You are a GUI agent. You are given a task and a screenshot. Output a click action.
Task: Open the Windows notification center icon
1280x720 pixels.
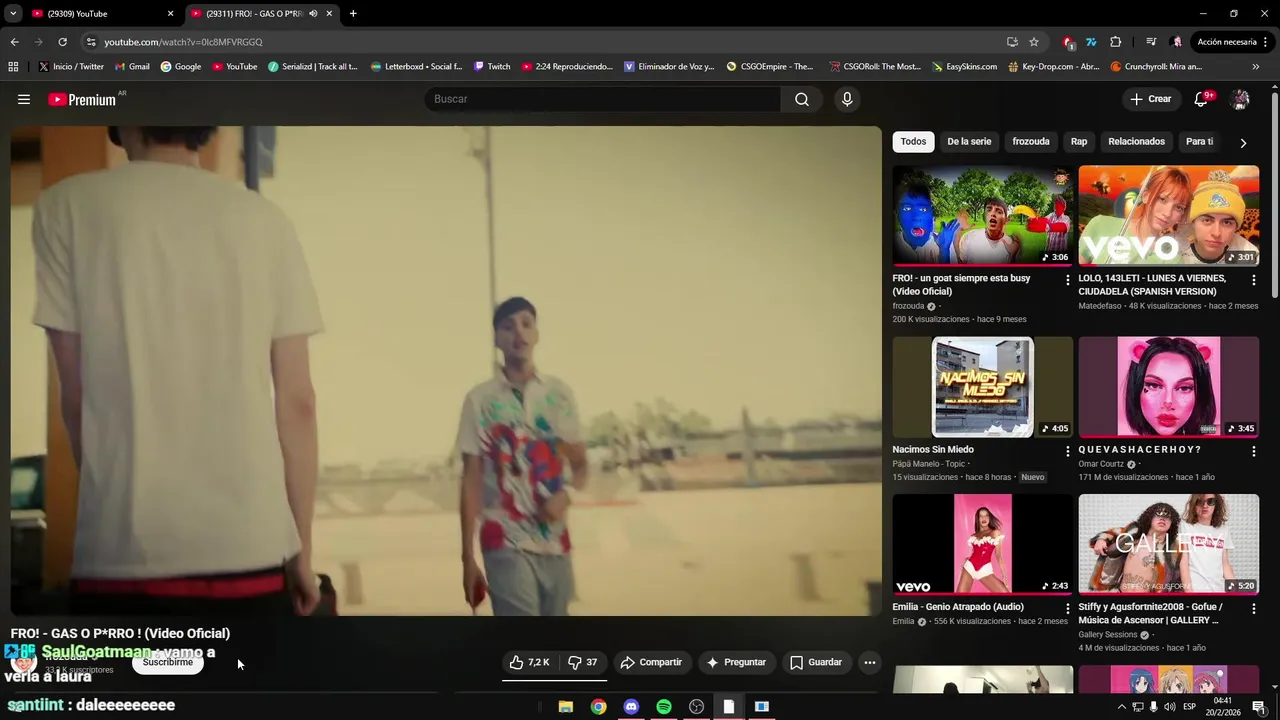pos(1259,707)
